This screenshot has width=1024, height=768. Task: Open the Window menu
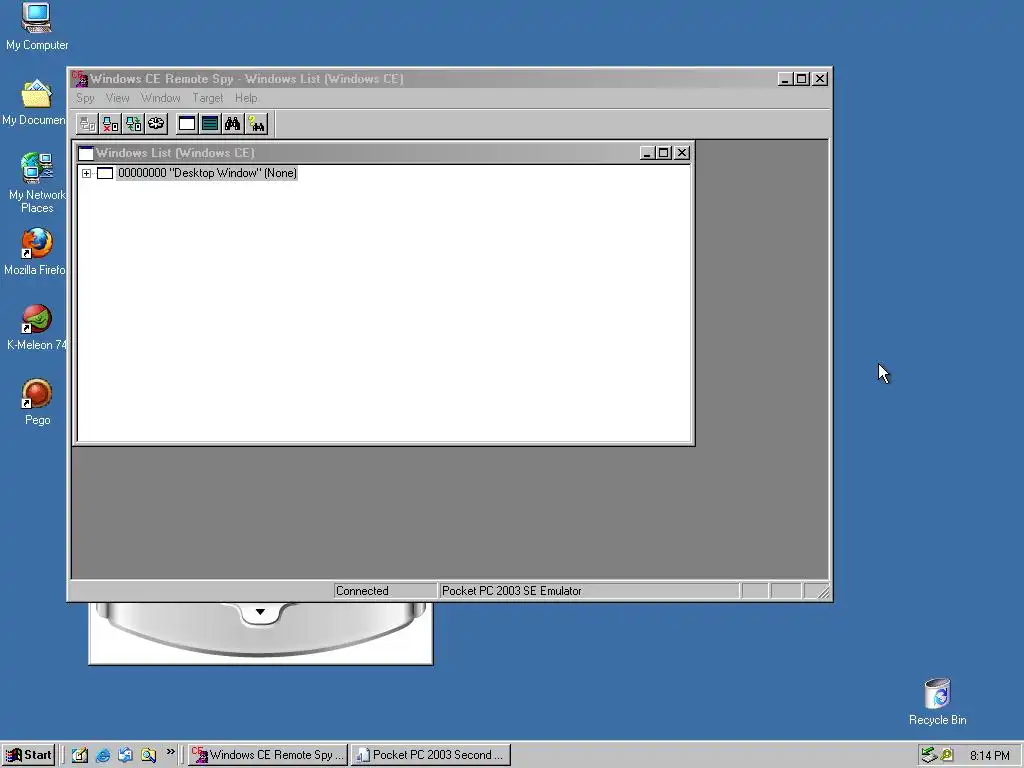tap(160, 98)
